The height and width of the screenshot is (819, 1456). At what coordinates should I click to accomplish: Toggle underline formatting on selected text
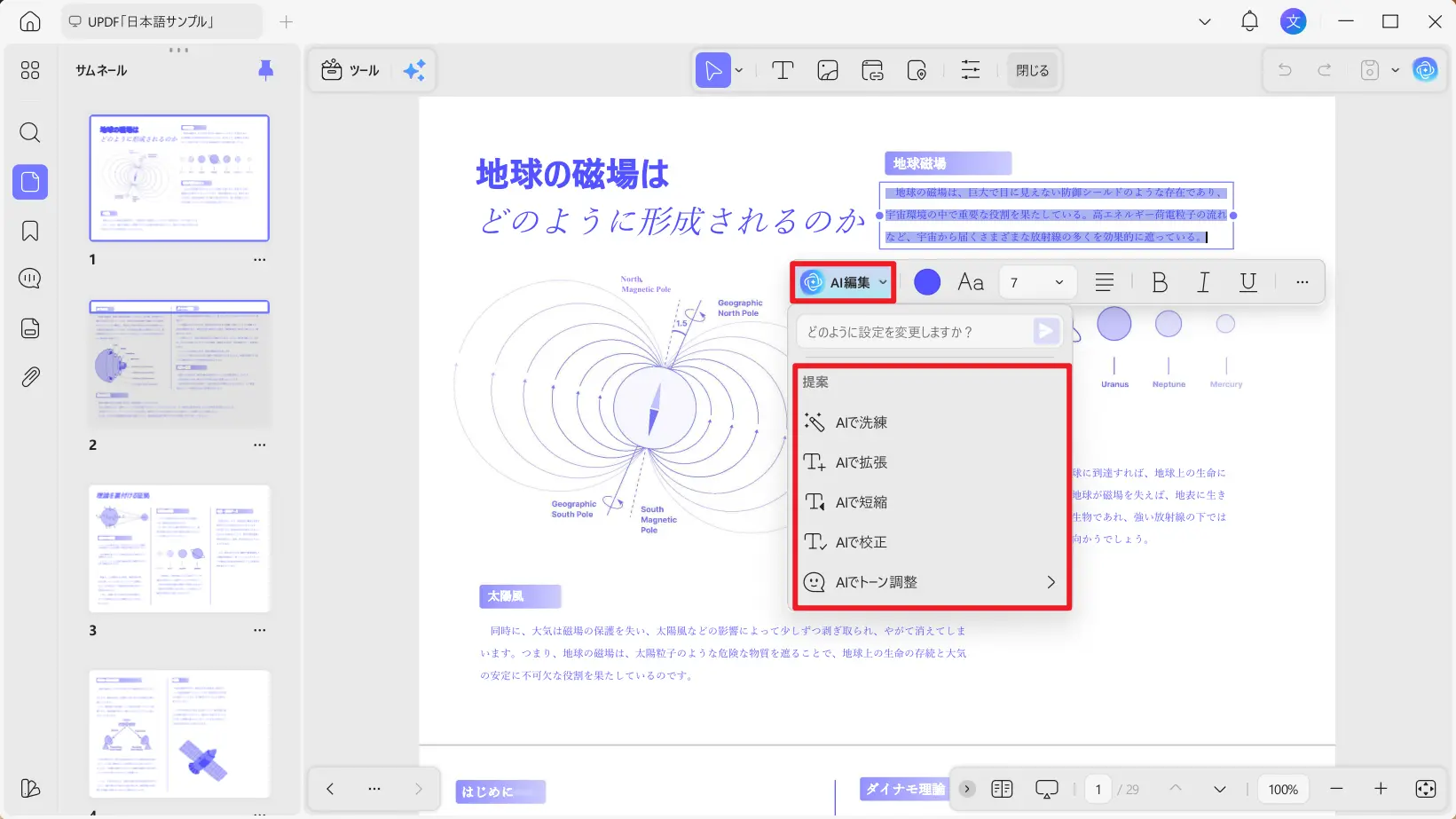pyautogui.click(x=1247, y=281)
